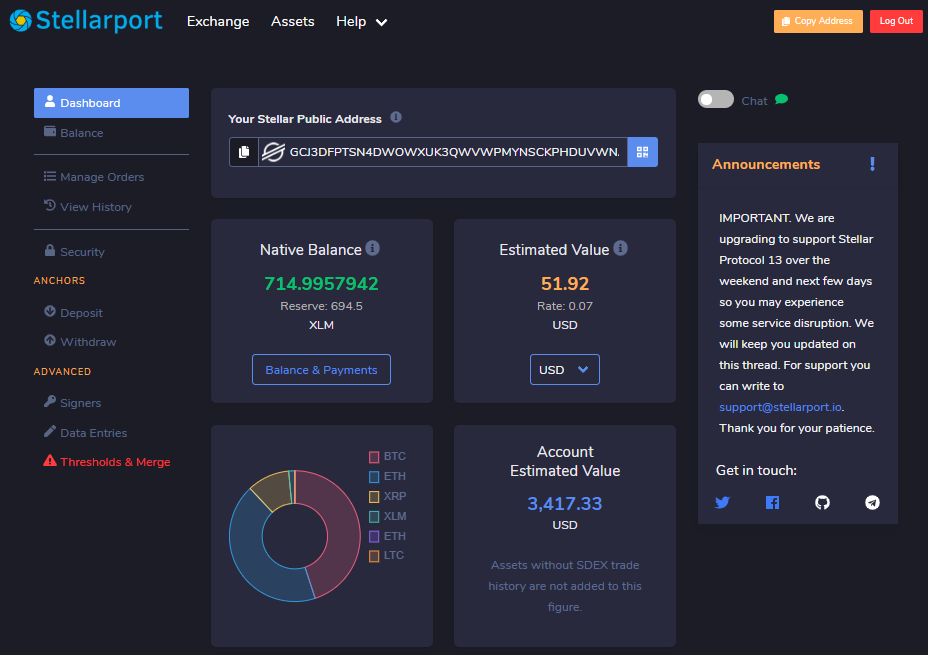Select Manage Orders in the sidebar

click(101, 177)
